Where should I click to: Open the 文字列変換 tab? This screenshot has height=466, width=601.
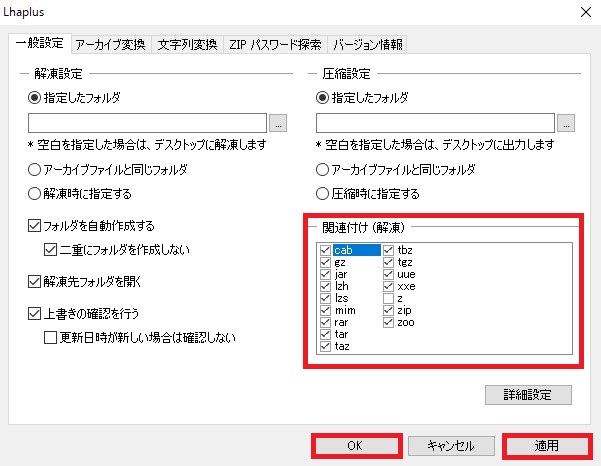click(x=187, y=44)
